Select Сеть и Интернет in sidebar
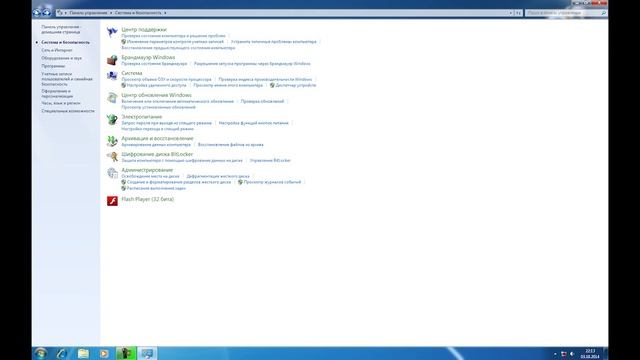Viewport: 640px width, 360px height. [x=57, y=50]
